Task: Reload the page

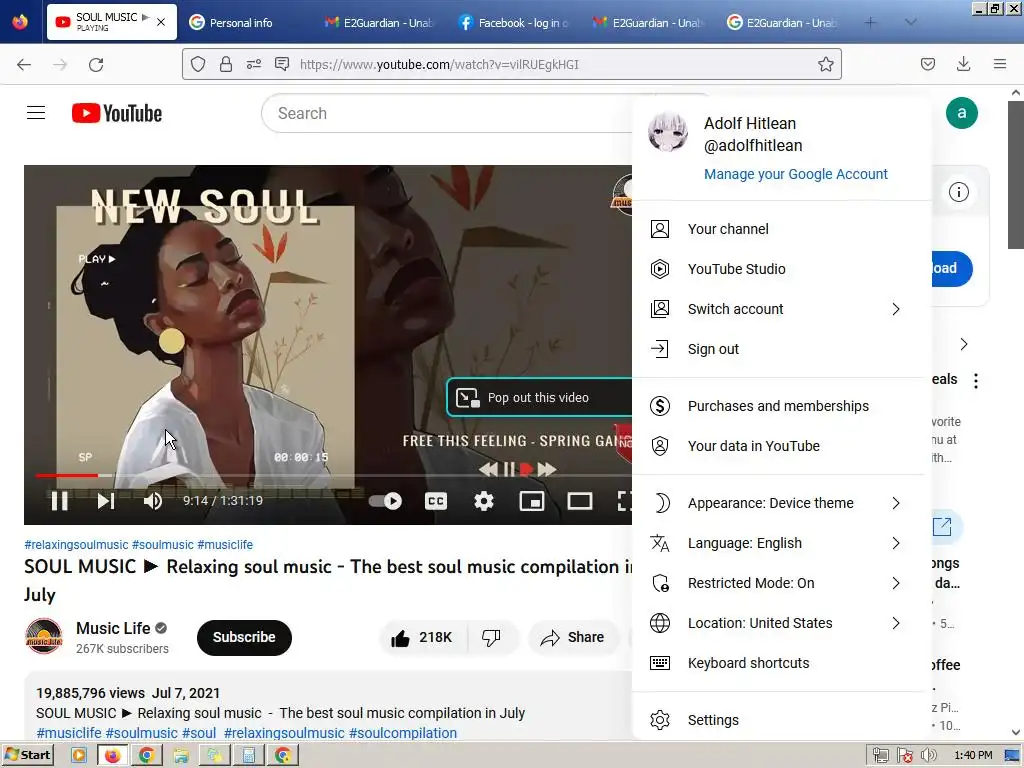Action: point(96,64)
